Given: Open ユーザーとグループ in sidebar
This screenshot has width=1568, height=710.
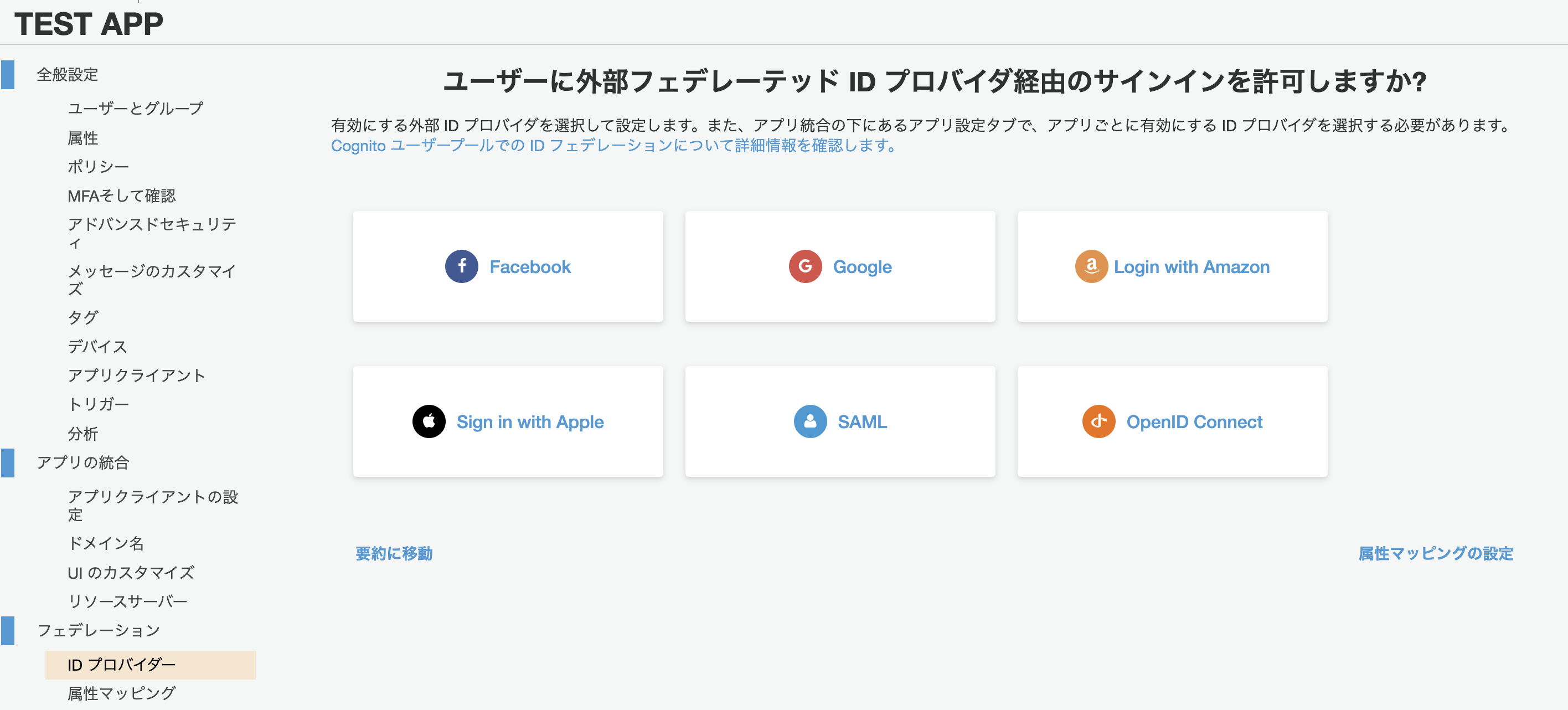Looking at the screenshot, I should tap(135, 109).
